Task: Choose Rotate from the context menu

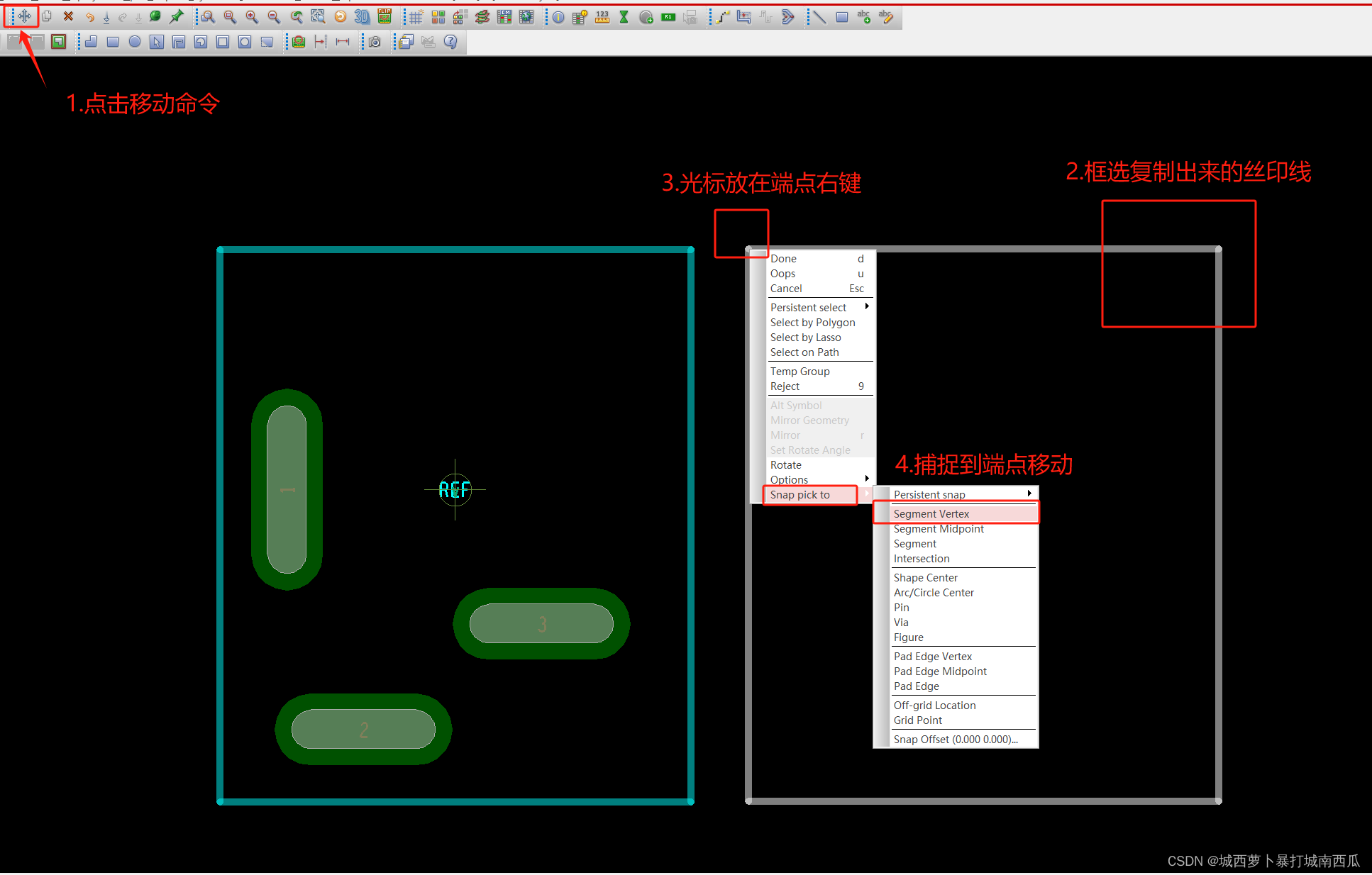Action: click(x=786, y=464)
